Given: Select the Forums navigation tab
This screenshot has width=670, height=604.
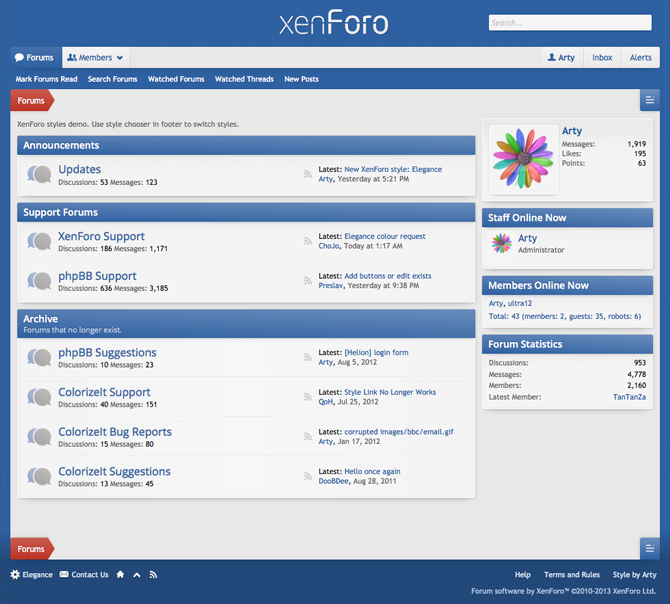Looking at the screenshot, I should click(36, 58).
